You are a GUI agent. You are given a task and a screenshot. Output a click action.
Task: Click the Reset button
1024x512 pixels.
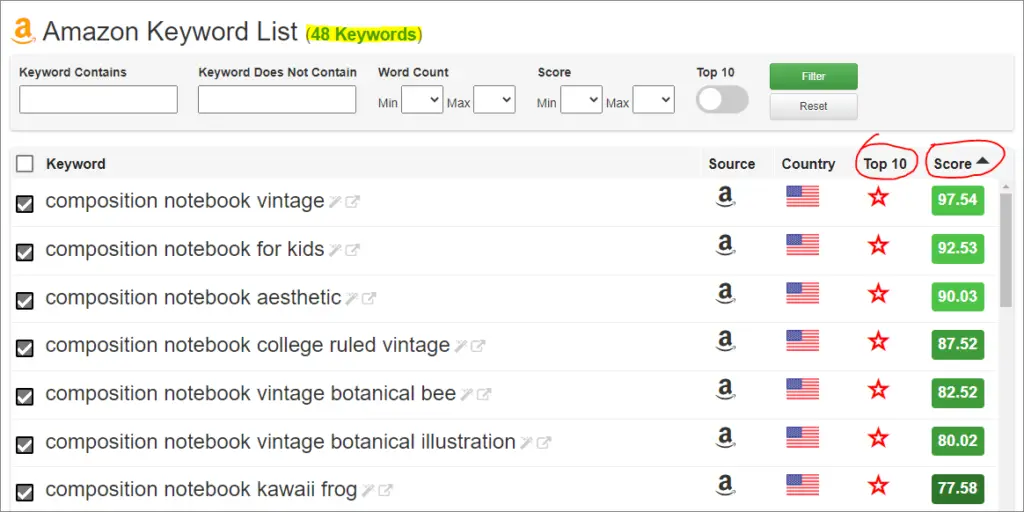click(x=814, y=106)
